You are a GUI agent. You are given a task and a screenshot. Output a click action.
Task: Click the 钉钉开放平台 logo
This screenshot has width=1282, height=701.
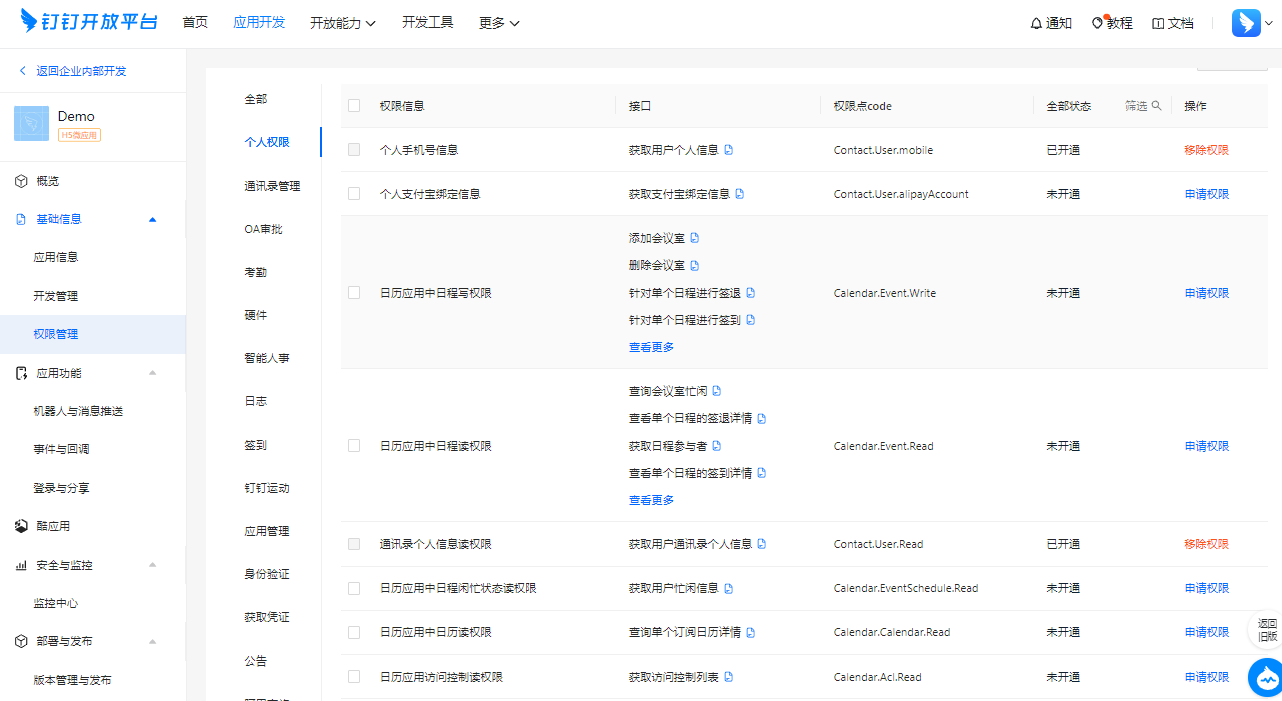(x=88, y=21)
